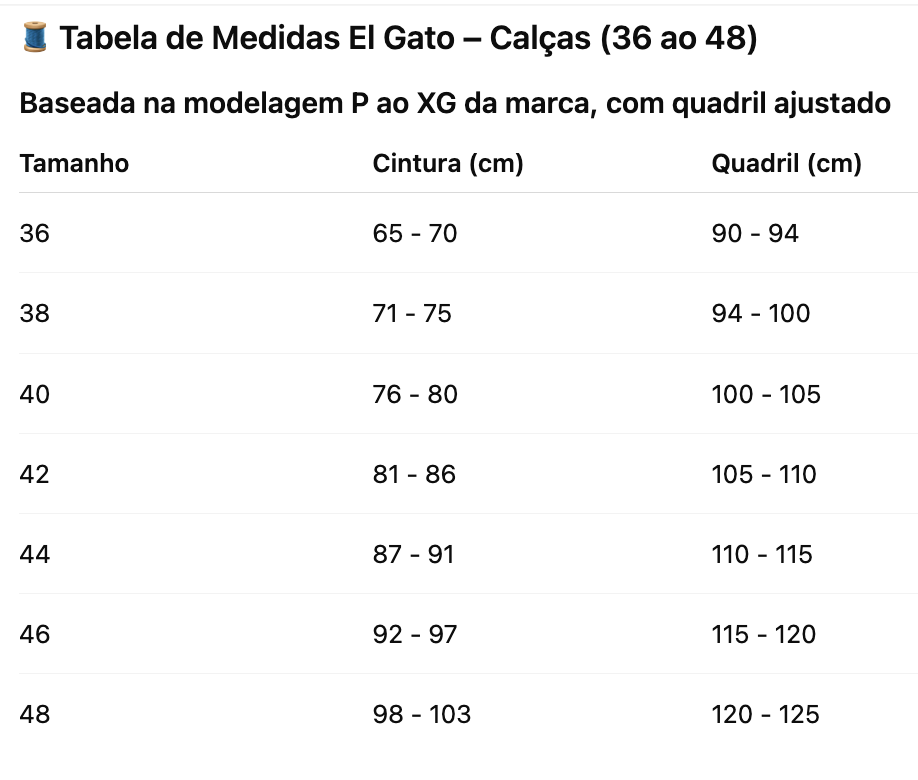This screenshot has width=918, height=780.
Task: Click size 44 row label
Action: tap(35, 554)
